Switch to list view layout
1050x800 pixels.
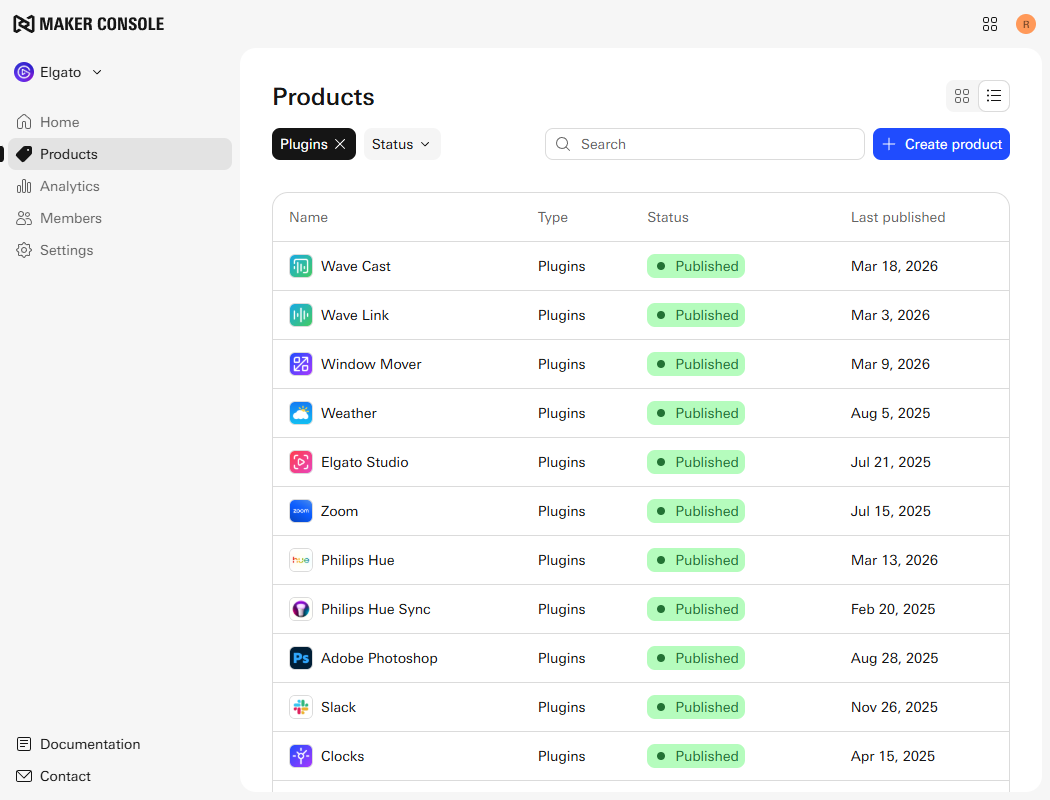pyautogui.click(x=994, y=96)
